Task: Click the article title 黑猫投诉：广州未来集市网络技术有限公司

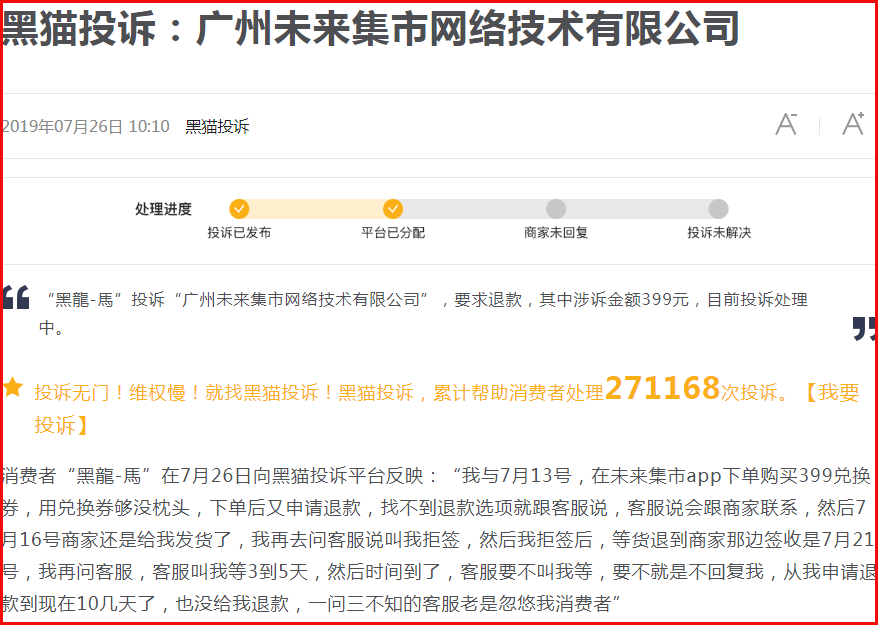Action: pyautogui.click(x=371, y=29)
